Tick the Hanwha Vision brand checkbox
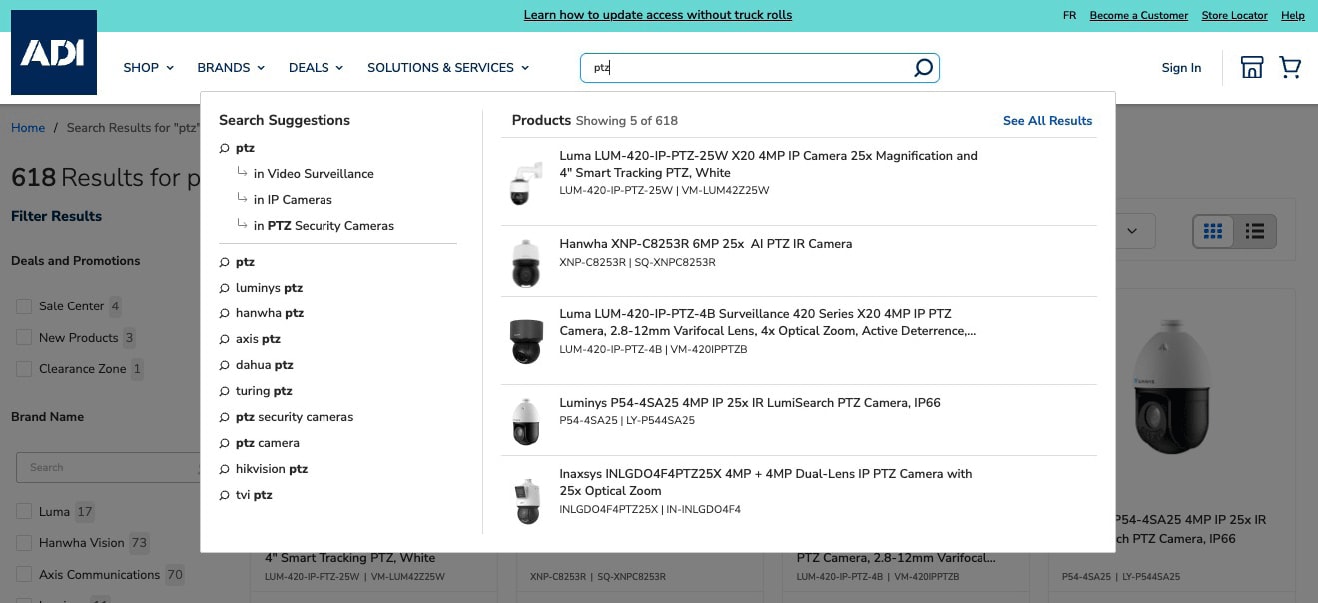This screenshot has width=1318, height=603. click(x=24, y=543)
